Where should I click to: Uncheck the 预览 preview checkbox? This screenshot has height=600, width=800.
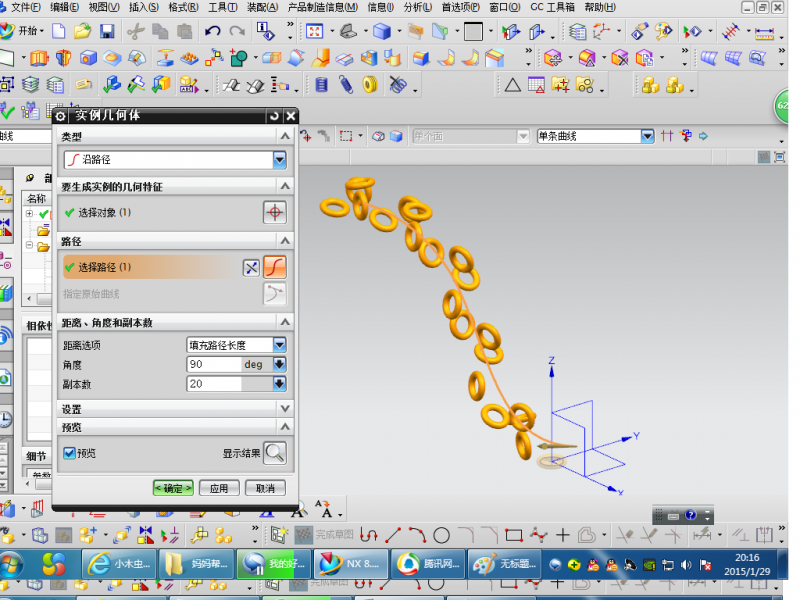69,453
